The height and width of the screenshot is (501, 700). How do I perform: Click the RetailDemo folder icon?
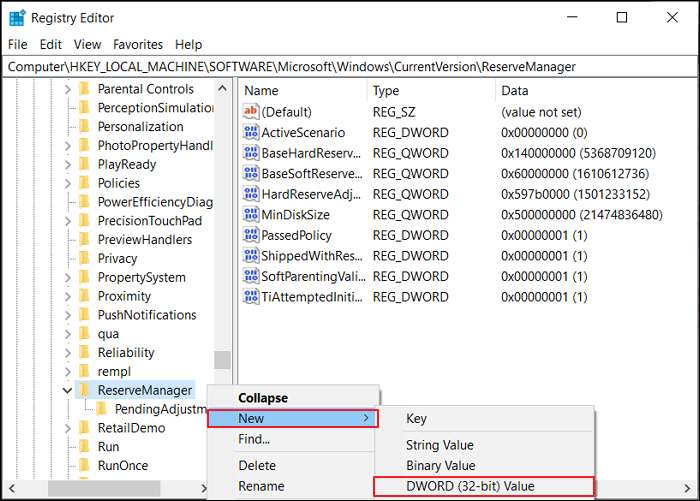click(x=84, y=428)
